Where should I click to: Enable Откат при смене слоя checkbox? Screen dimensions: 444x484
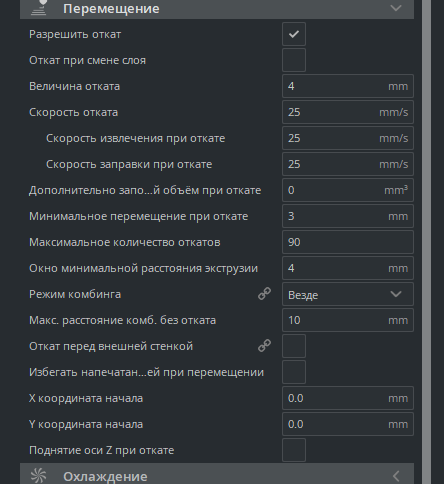click(x=294, y=60)
